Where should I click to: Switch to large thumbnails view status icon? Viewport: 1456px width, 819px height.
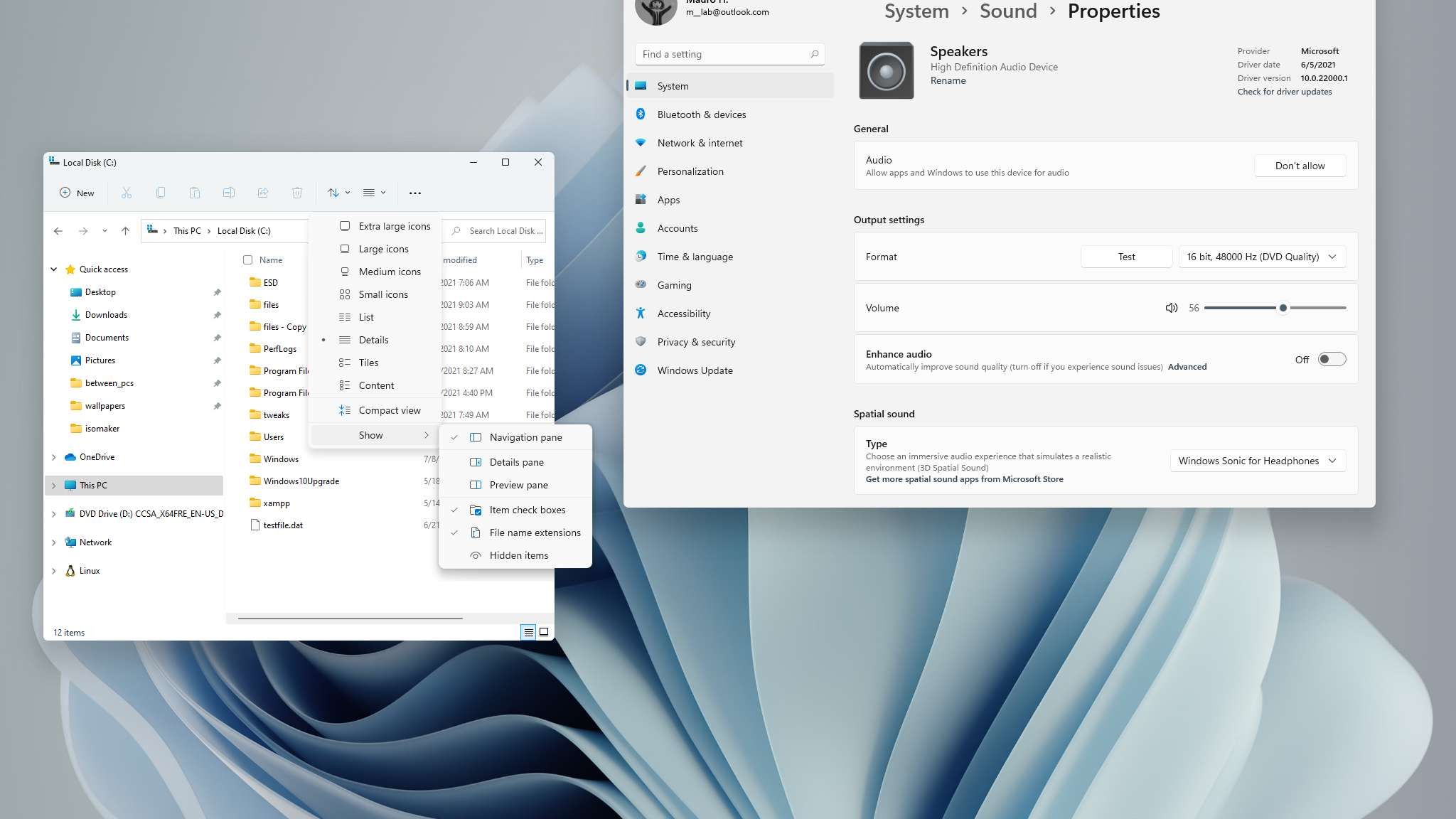pos(544,632)
